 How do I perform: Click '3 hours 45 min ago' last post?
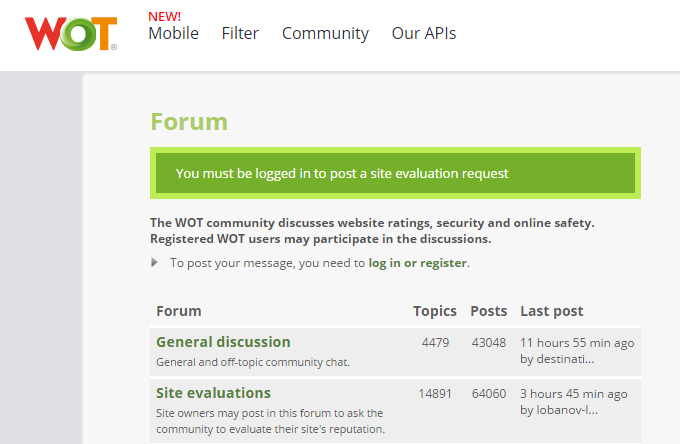point(574,394)
